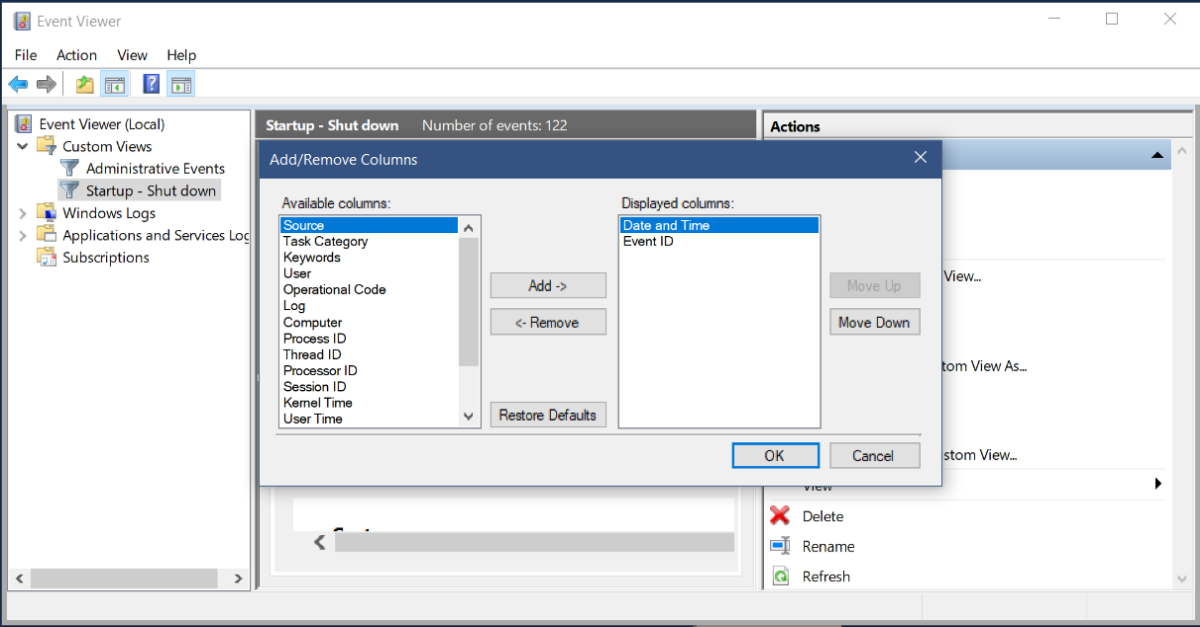Viewport: 1200px width, 627px height.
Task: Click the up-one-level folder toolbar icon
Action: 85,85
